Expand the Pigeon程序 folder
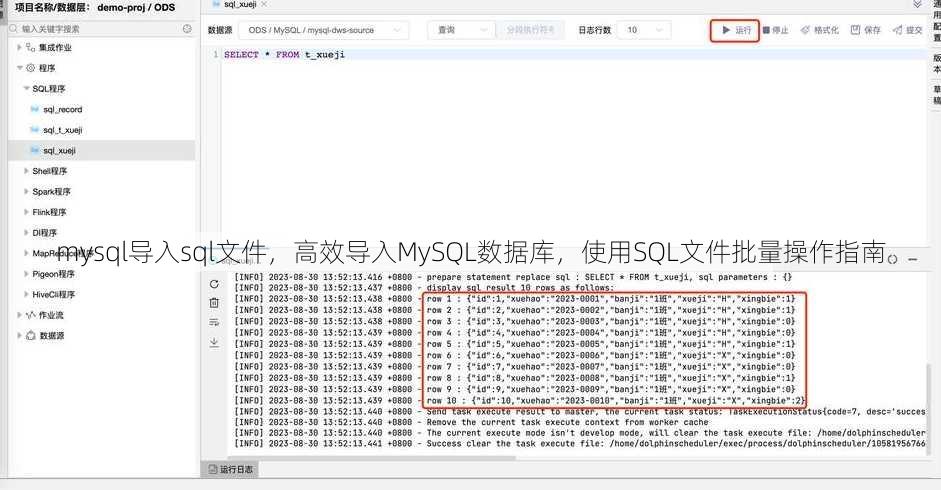 (x=26, y=274)
